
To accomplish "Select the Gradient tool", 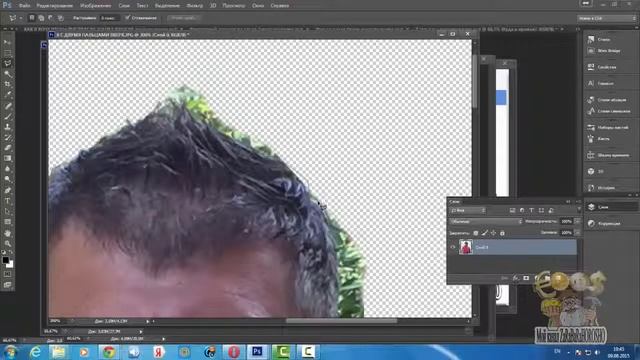I will 7,158.
